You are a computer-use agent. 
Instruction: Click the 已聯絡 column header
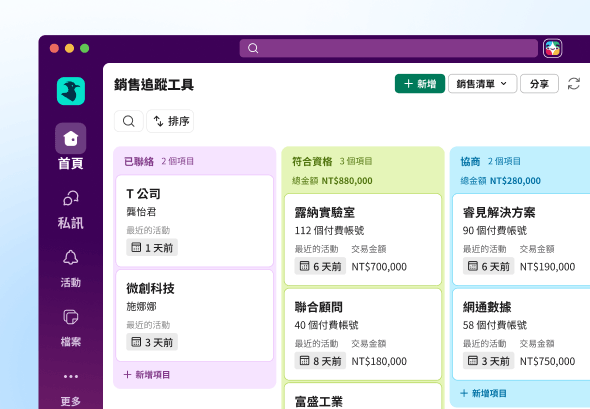pyautogui.click(x=139, y=161)
